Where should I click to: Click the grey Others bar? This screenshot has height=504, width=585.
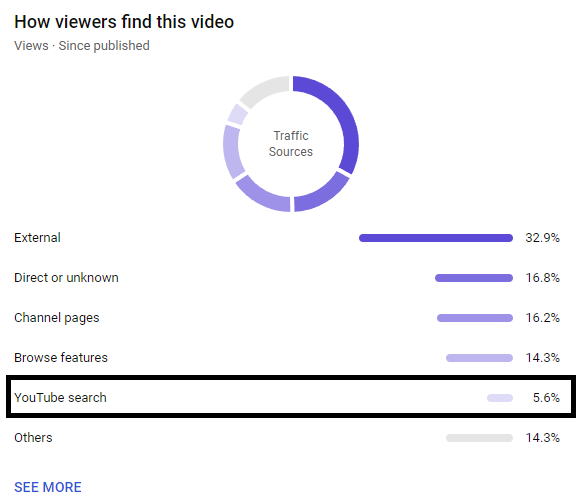click(479, 438)
